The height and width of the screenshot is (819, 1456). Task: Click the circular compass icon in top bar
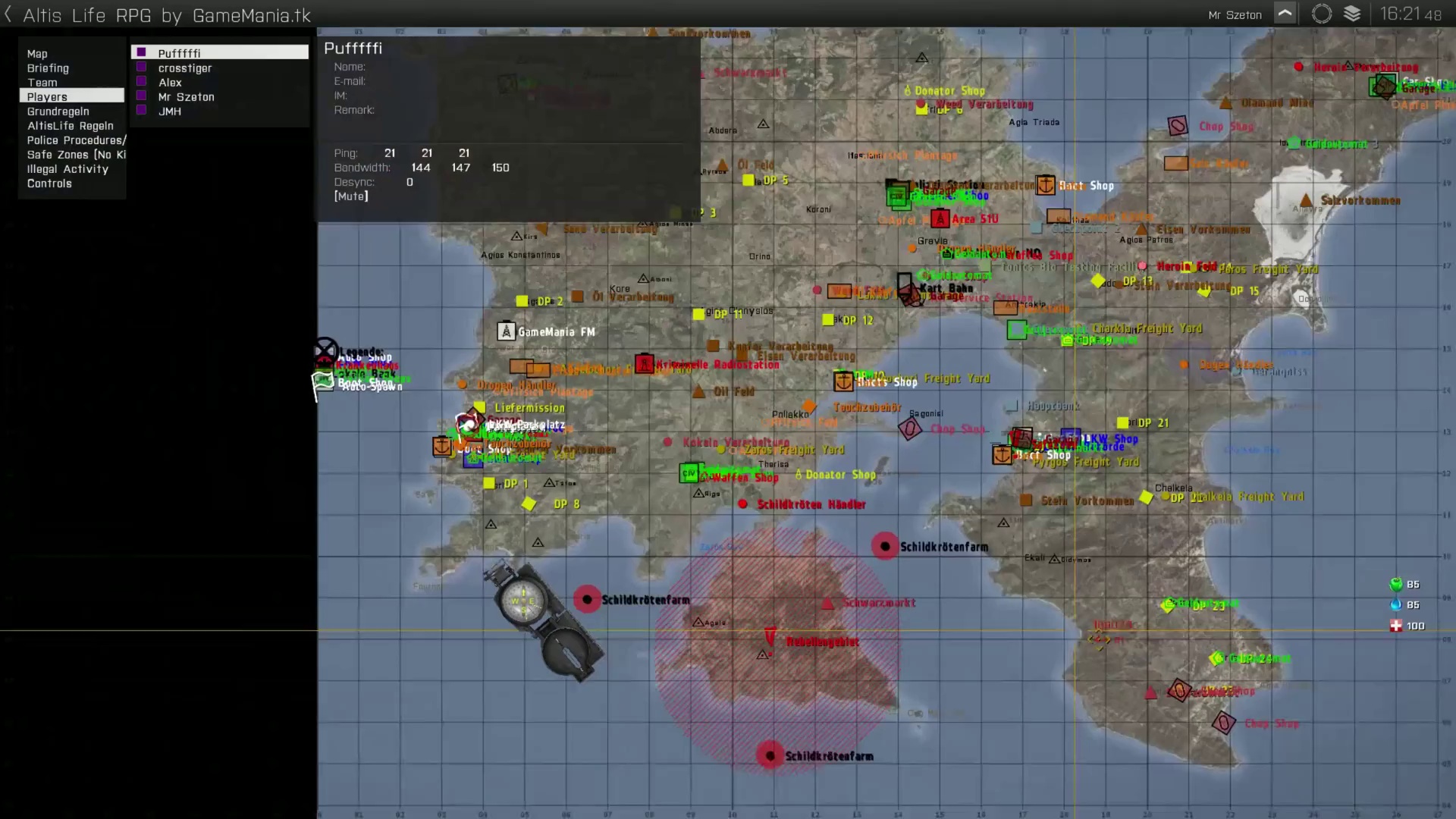click(1322, 14)
